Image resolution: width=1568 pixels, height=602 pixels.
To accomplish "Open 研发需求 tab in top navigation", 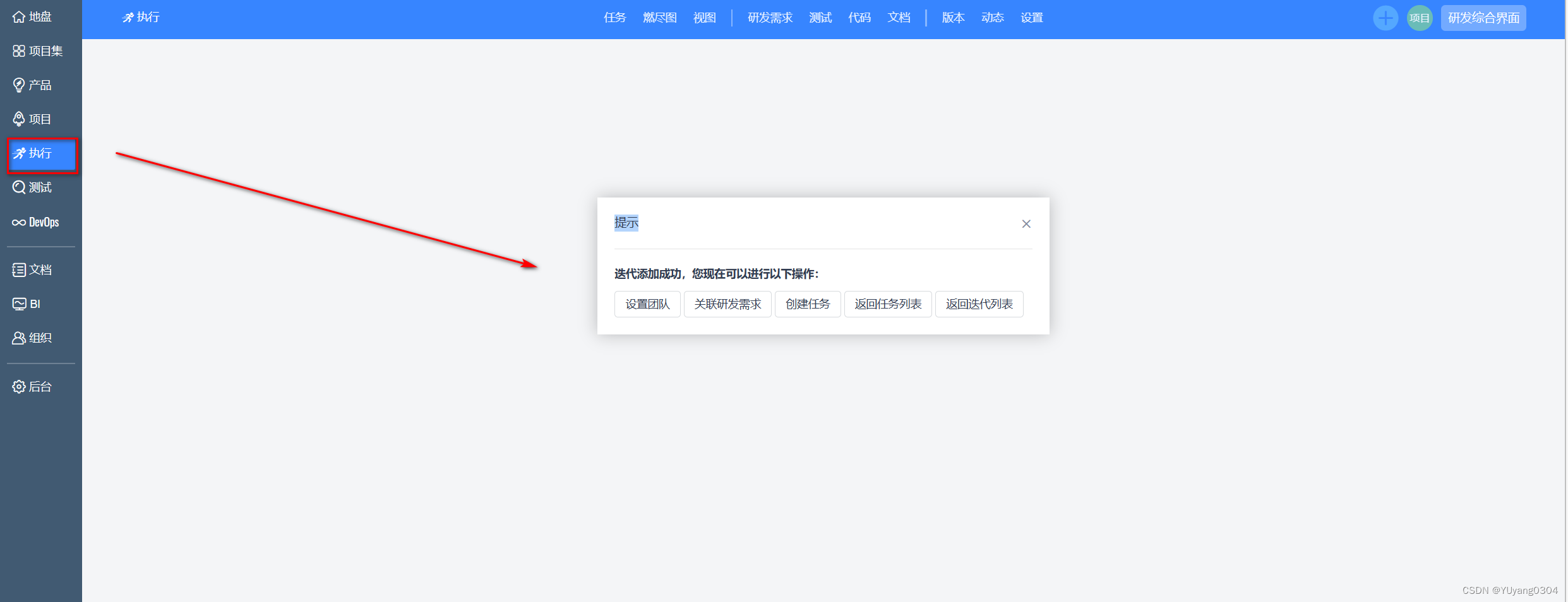I will 770,18.
